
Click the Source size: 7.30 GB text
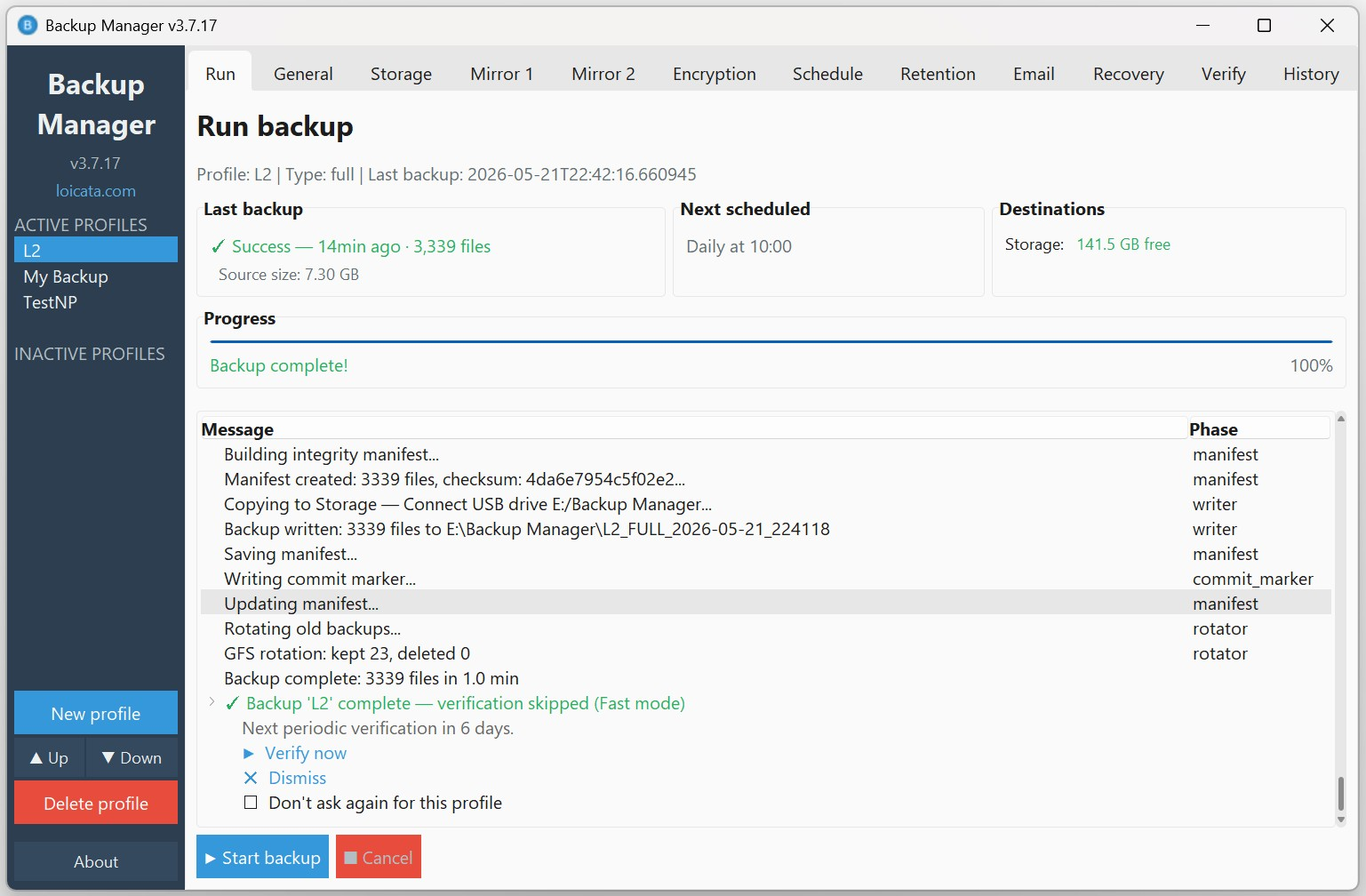coord(289,275)
